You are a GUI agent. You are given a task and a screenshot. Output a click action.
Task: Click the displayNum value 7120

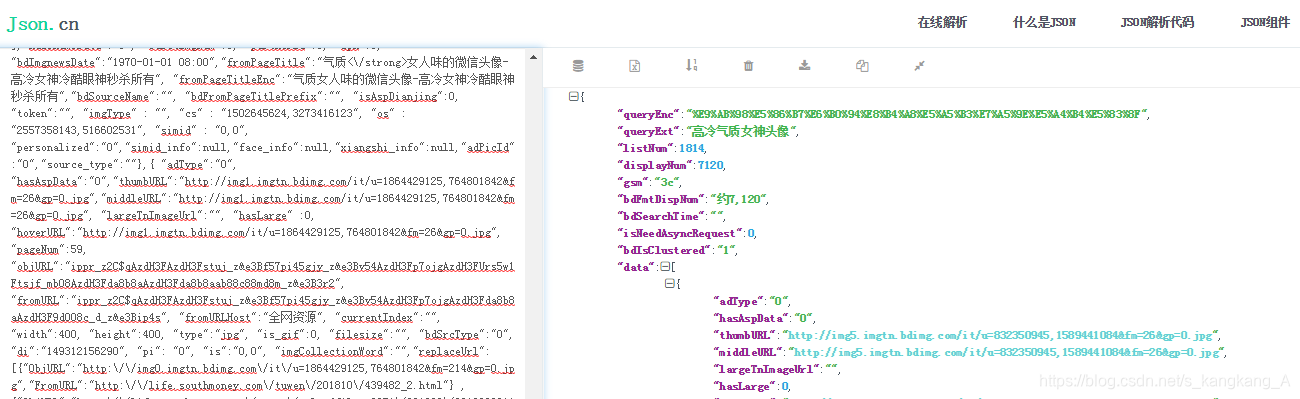[711, 165]
